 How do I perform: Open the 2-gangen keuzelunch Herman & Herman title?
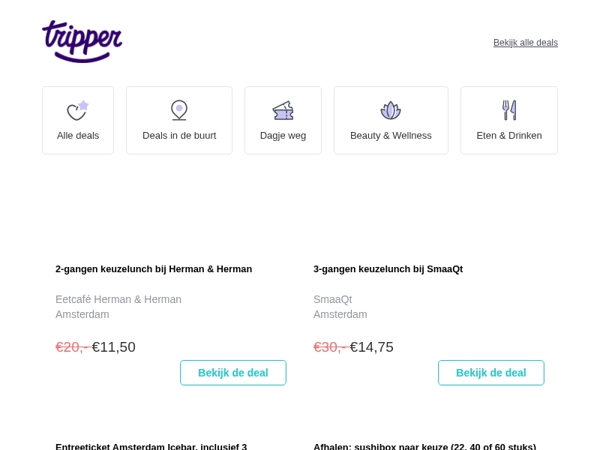pos(154,269)
